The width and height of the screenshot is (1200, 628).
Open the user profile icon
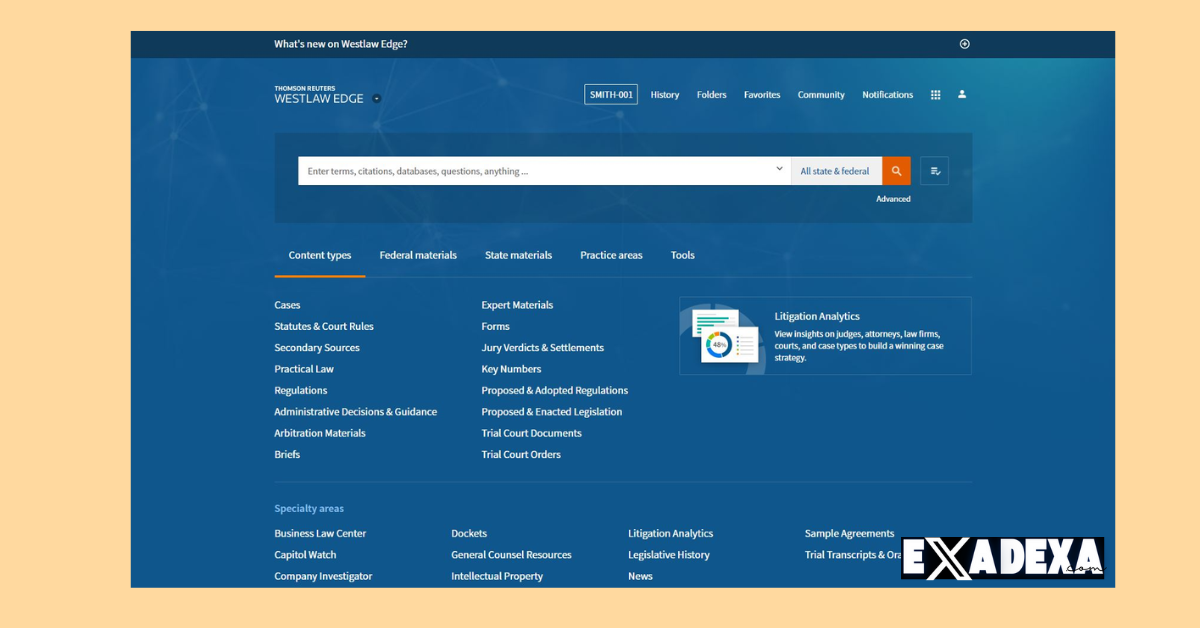tap(961, 94)
